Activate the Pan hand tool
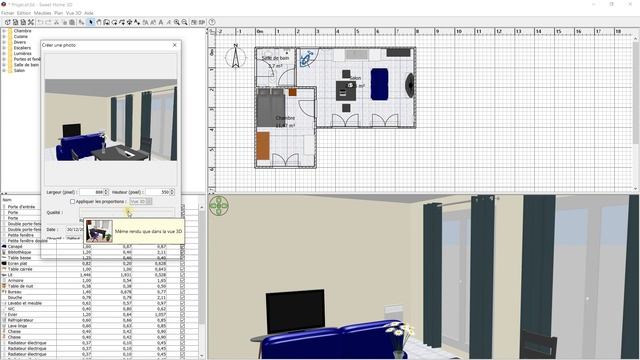 98,22
